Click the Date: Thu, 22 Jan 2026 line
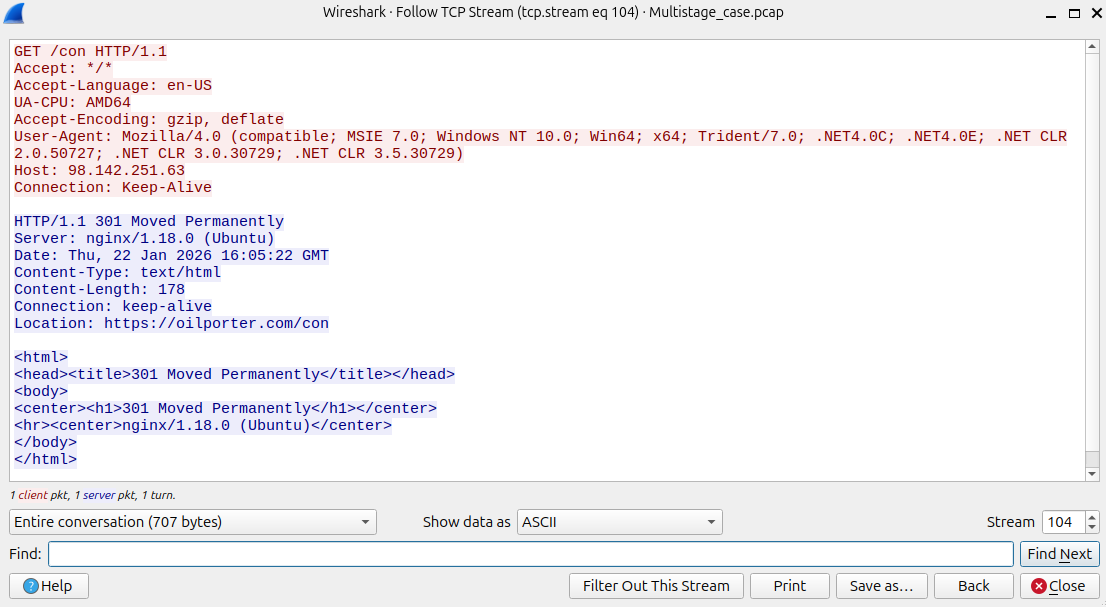Screen dimensions: 1106x607 tap(171, 255)
